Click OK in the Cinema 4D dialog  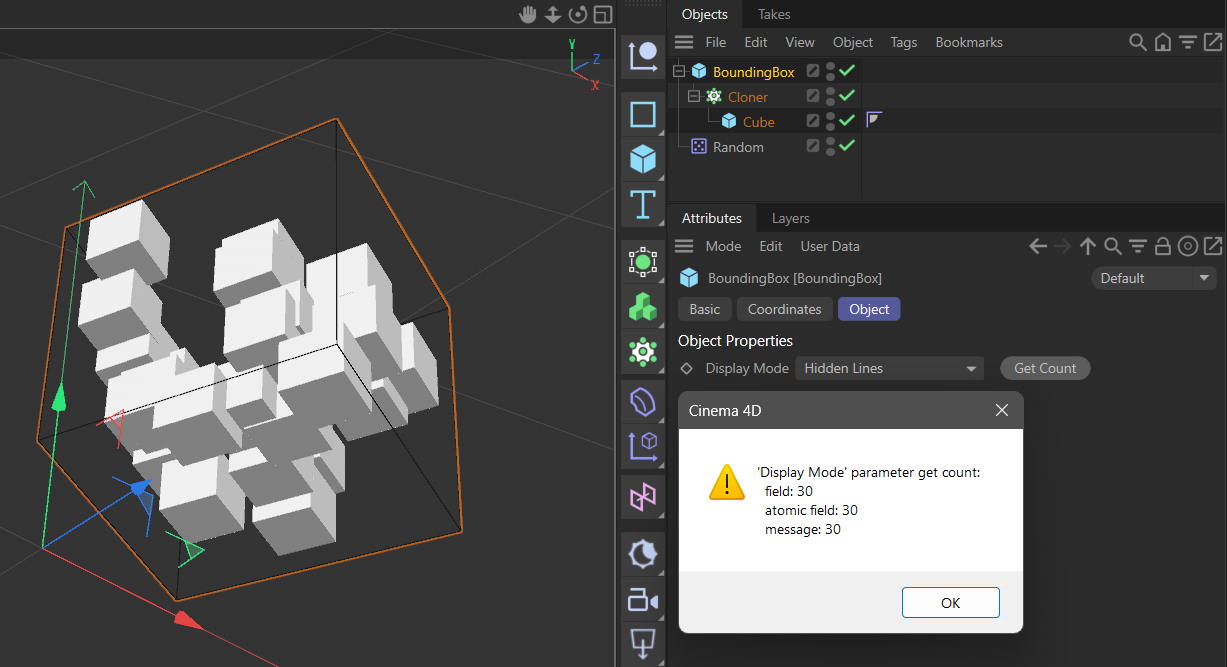point(950,602)
